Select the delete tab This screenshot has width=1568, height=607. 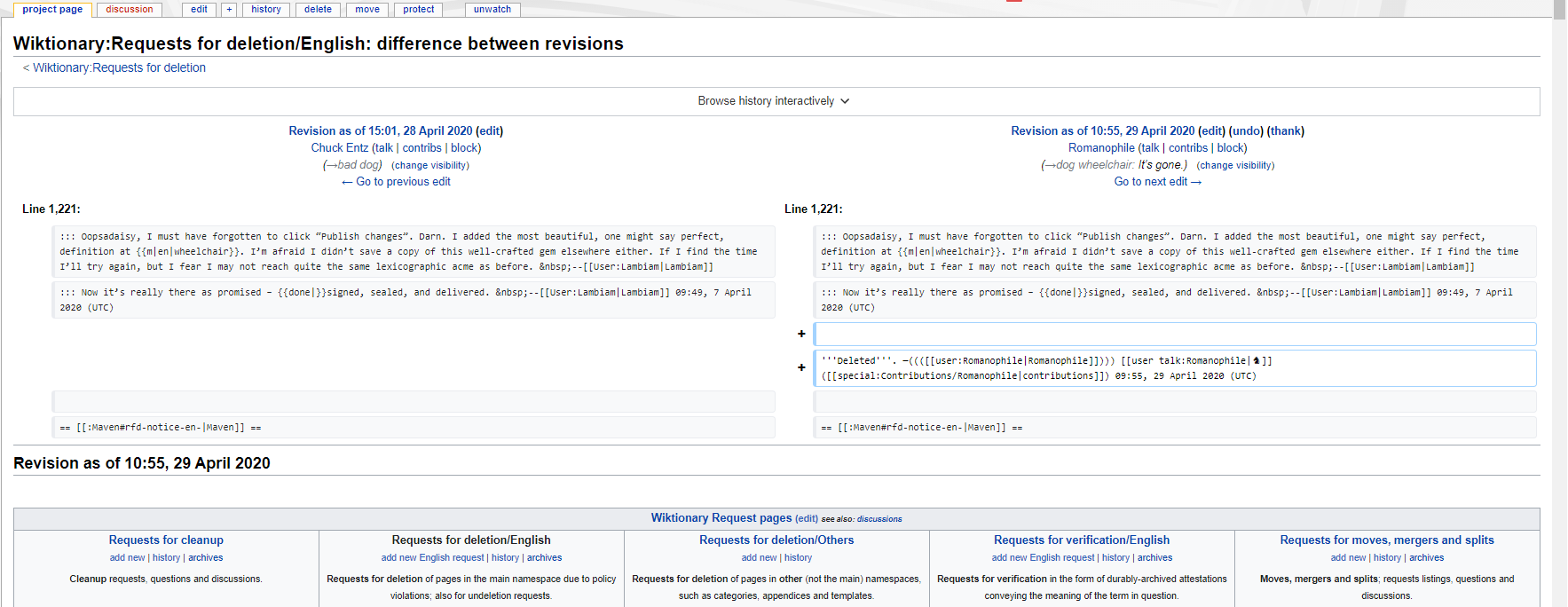click(318, 9)
